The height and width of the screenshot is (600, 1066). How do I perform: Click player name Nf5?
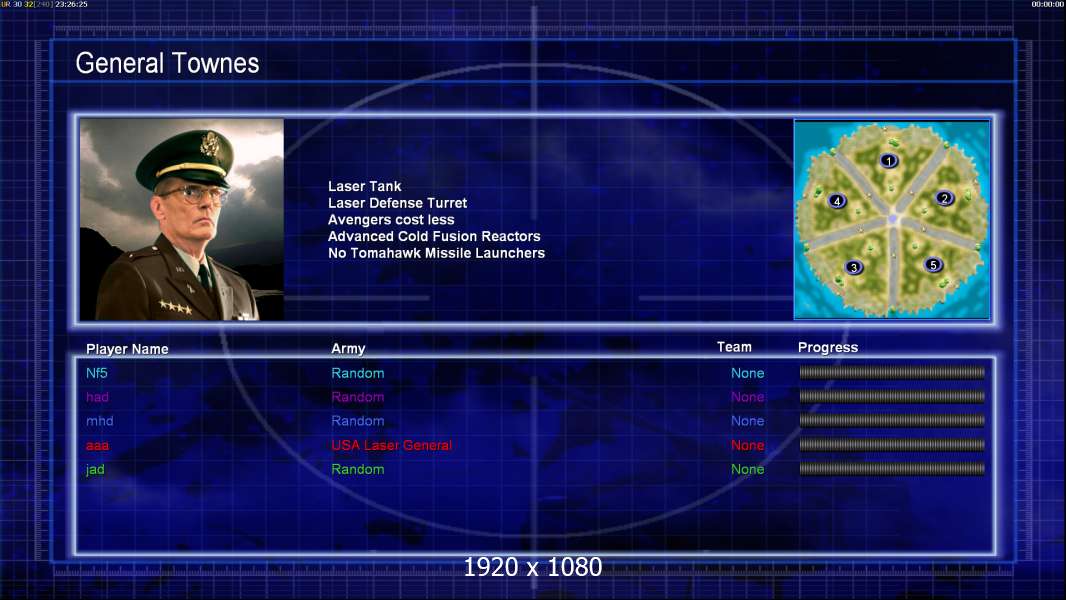[x=97, y=373]
